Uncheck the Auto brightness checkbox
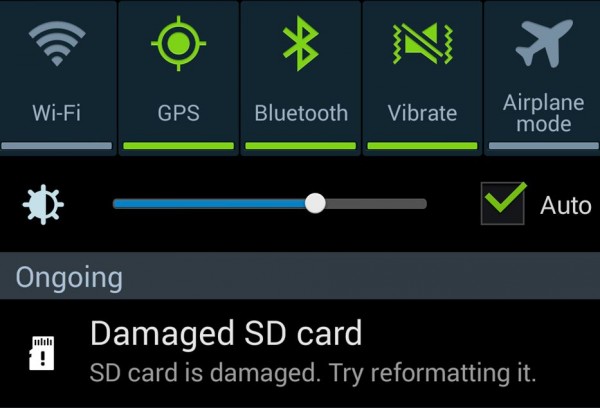600x408 pixels. [502, 204]
